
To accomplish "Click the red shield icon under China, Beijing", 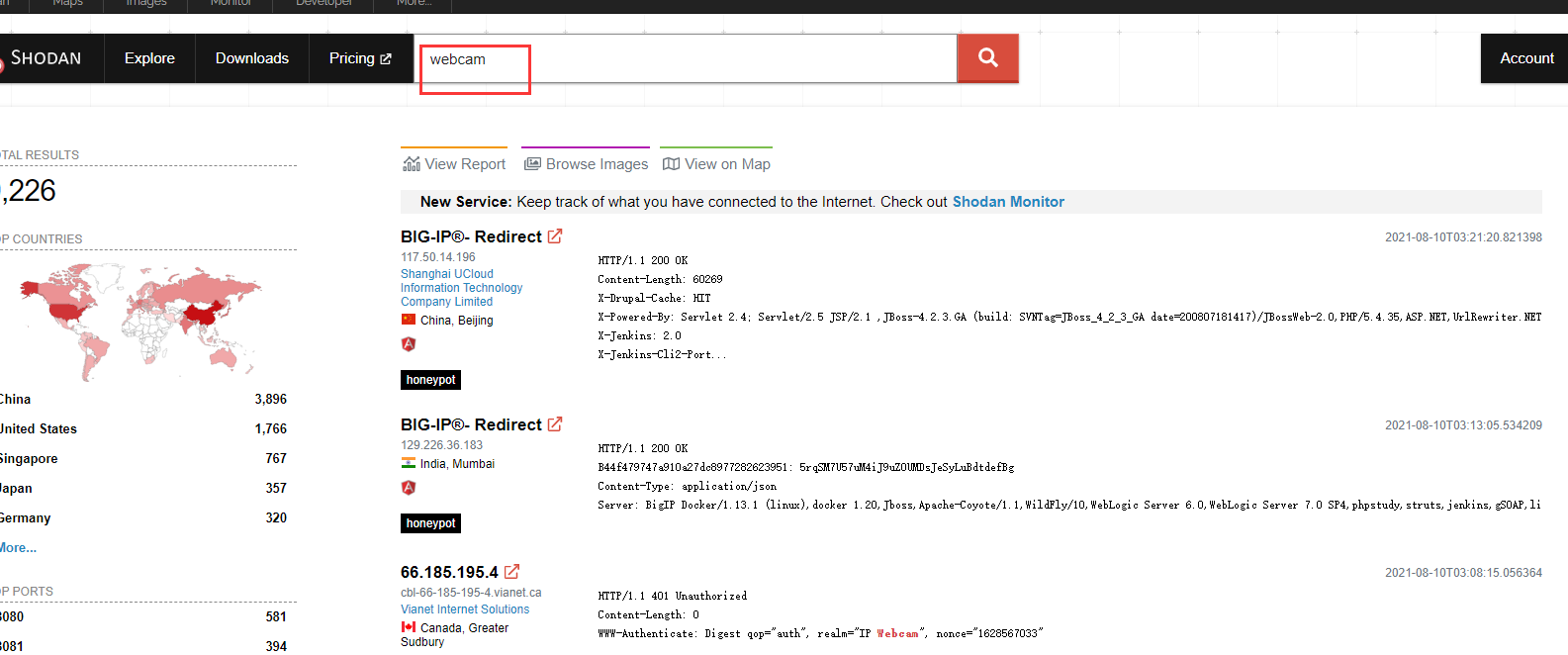I will (x=409, y=344).
